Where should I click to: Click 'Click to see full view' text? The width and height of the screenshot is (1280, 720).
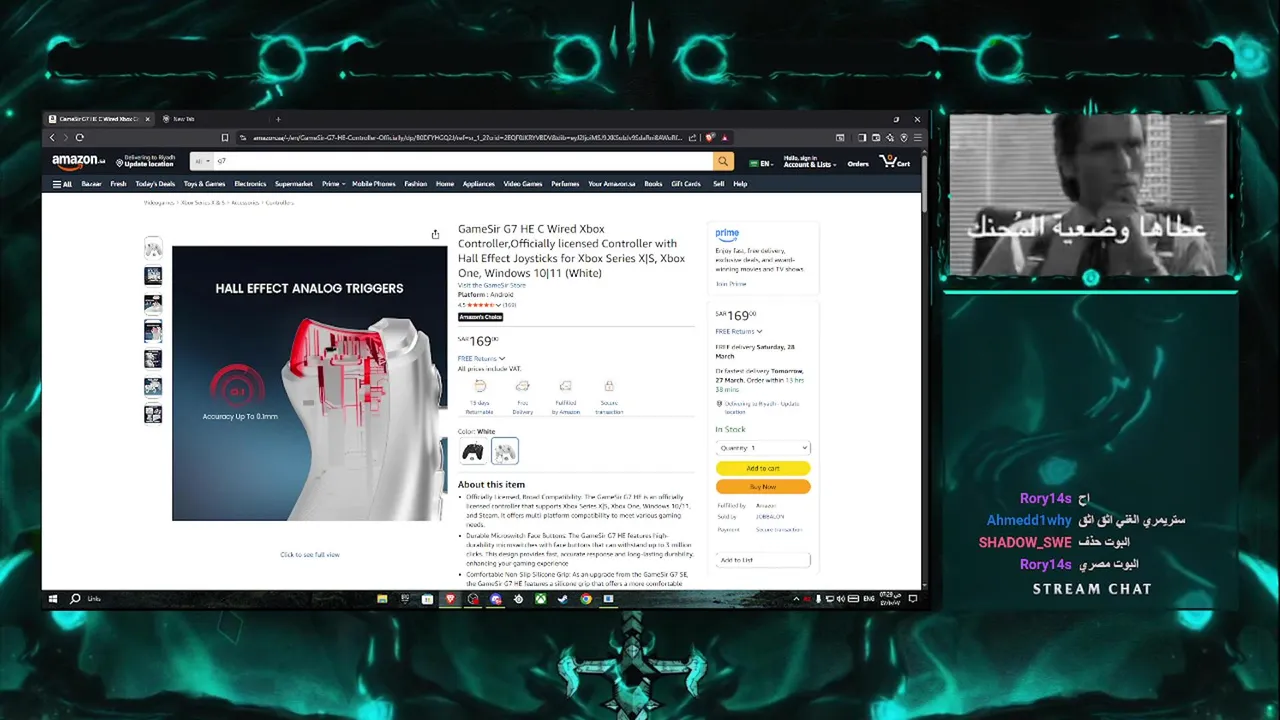click(310, 554)
